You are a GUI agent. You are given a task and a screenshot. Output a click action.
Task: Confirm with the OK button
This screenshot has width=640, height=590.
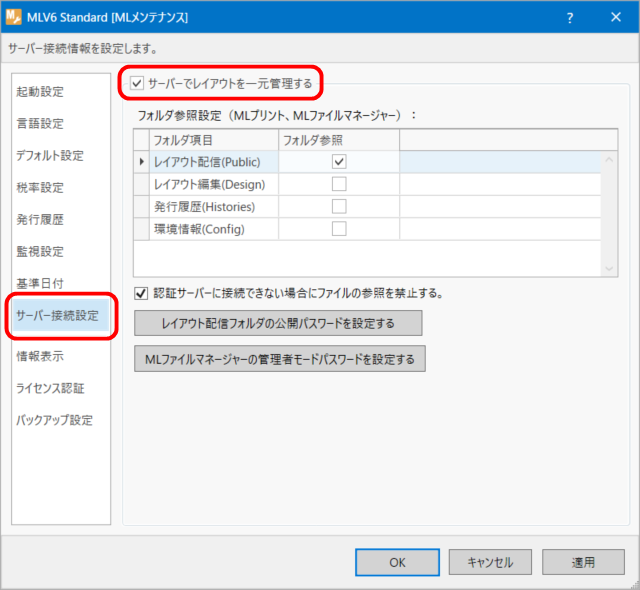[x=397, y=563]
